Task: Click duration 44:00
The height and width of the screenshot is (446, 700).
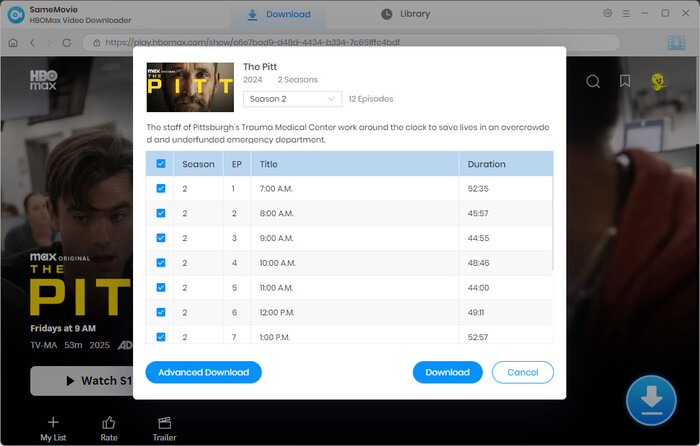Action: pyautogui.click(x=479, y=288)
